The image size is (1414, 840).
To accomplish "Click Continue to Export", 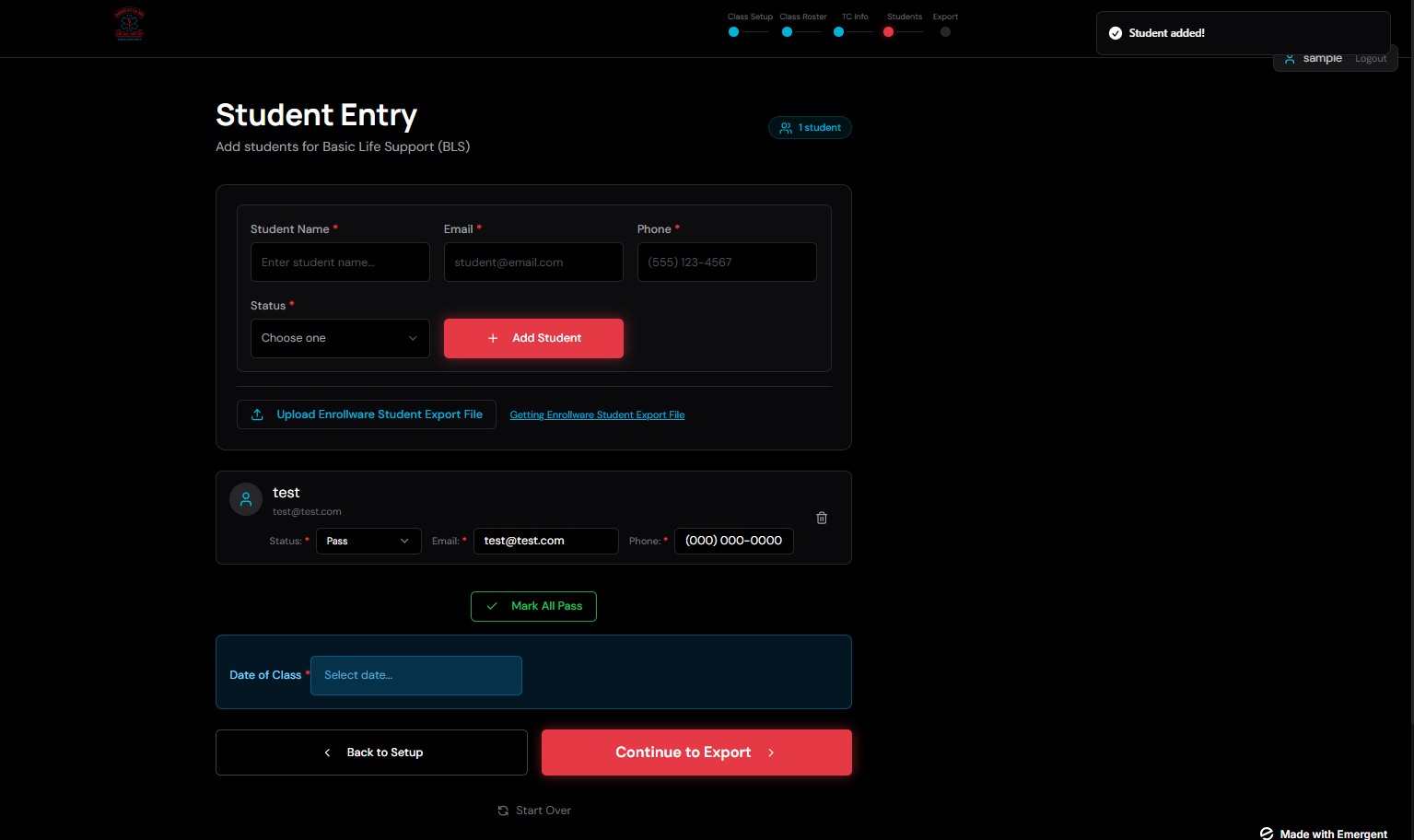I will pos(696,752).
